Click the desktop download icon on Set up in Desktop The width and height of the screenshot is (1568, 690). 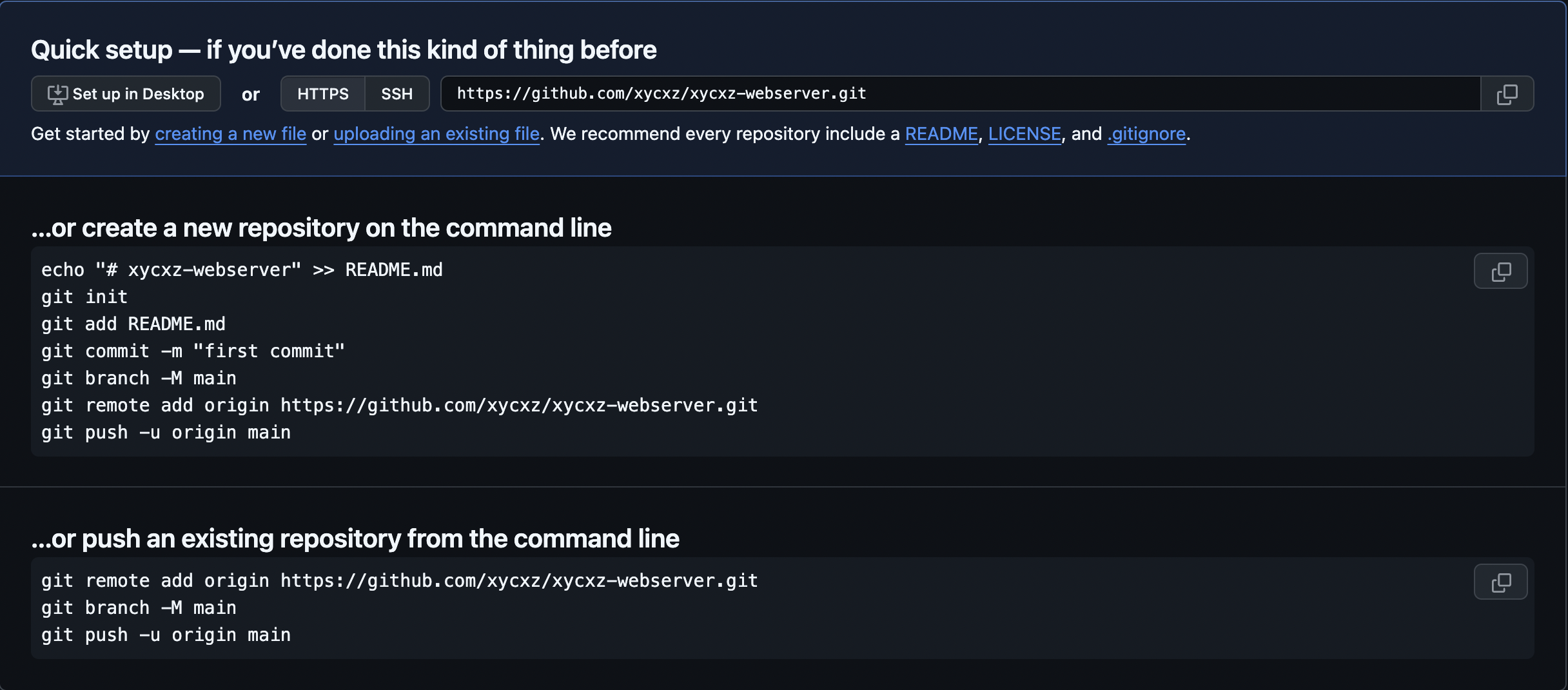(57, 94)
